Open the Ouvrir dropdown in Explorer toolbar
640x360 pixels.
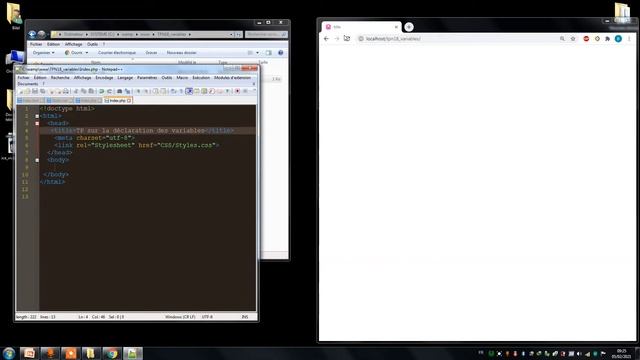pyautogui.click(x=77, y=53)
